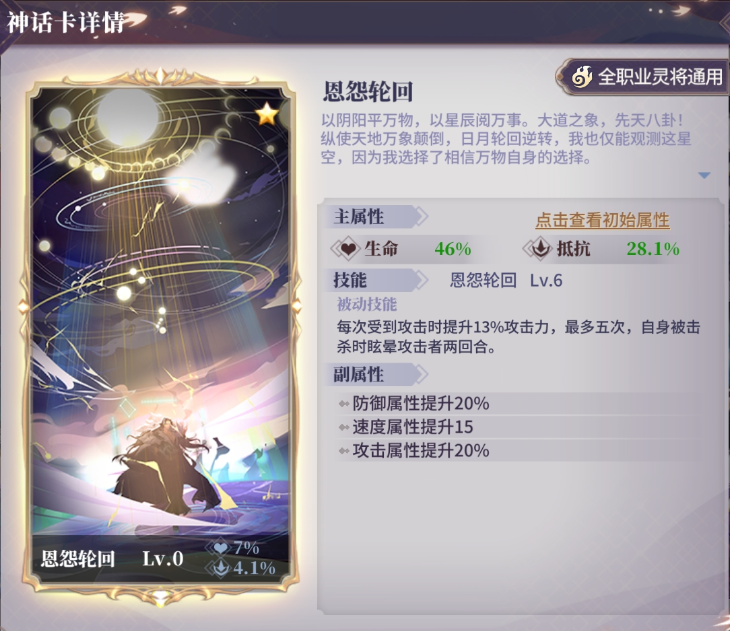Screen dimensions: 730x631
Task: Click the skill name 恩怨轮回 Lv.6
Action: [x=506, y=281]
